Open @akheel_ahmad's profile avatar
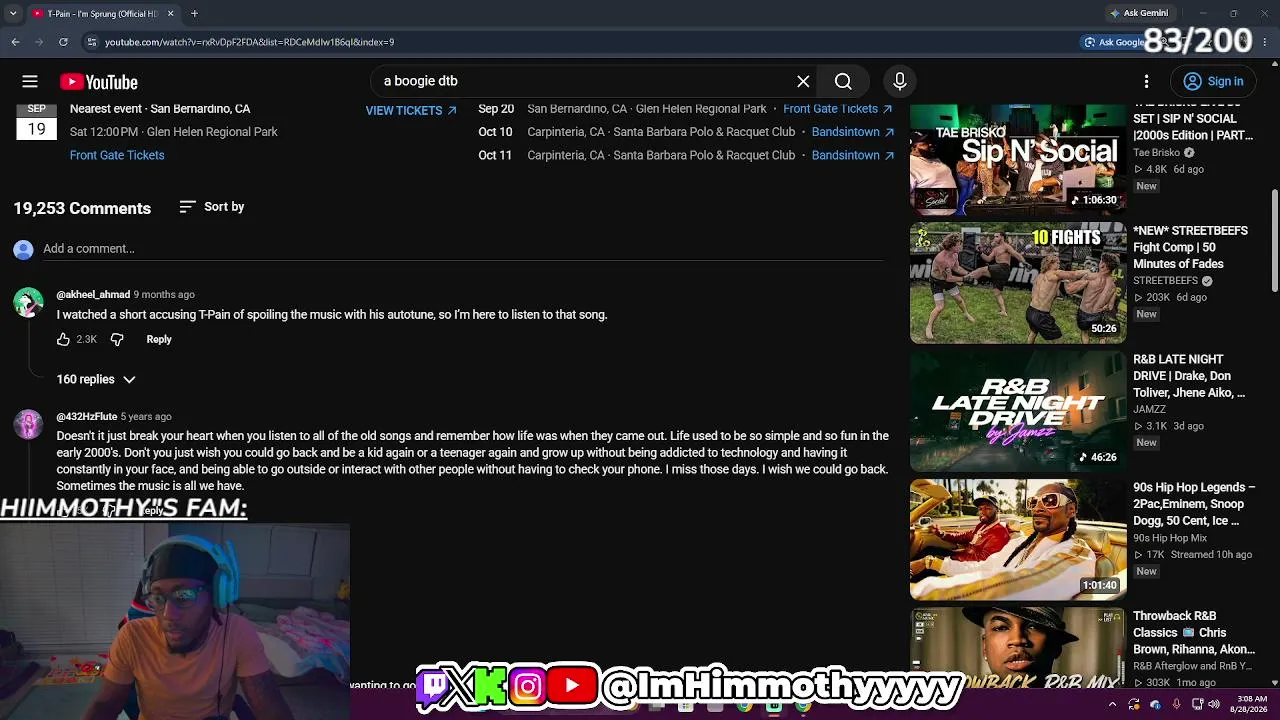Image resolution: width=1280 pixels, height=720 pixels. coord(28,302)
